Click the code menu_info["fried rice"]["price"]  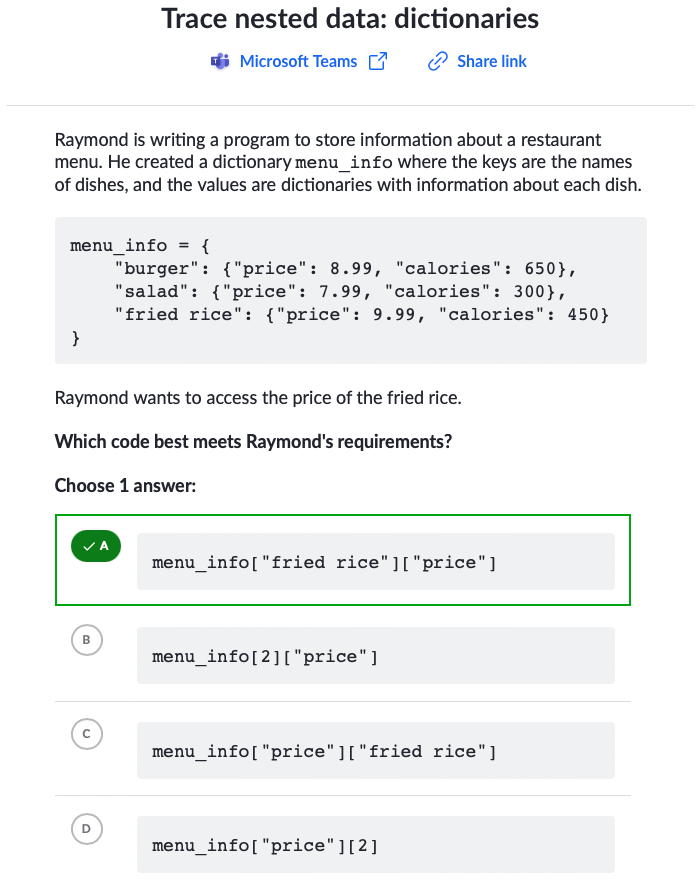324,563
